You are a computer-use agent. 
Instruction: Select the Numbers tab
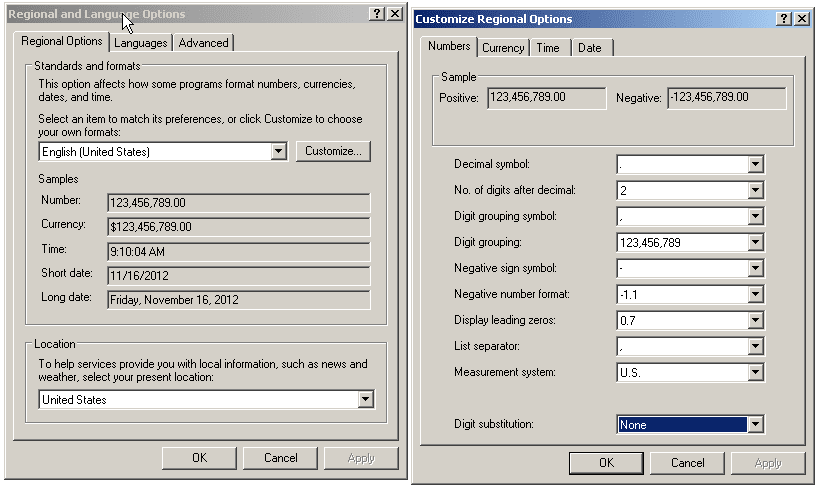tap(449, 46)
